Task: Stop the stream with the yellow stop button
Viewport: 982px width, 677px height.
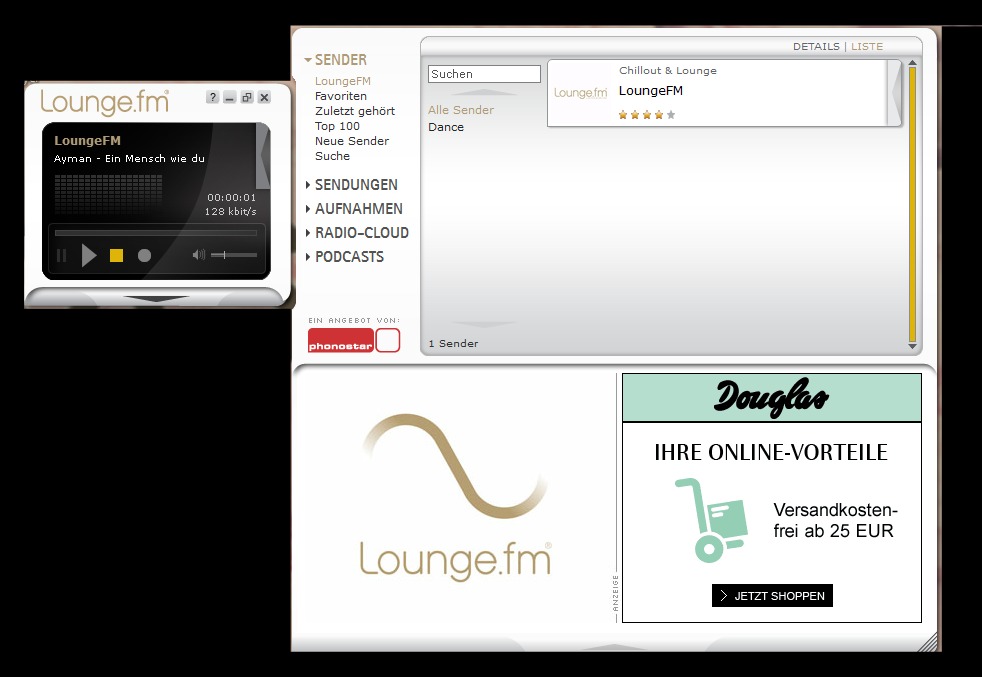Action: click(x=116, y=256)
